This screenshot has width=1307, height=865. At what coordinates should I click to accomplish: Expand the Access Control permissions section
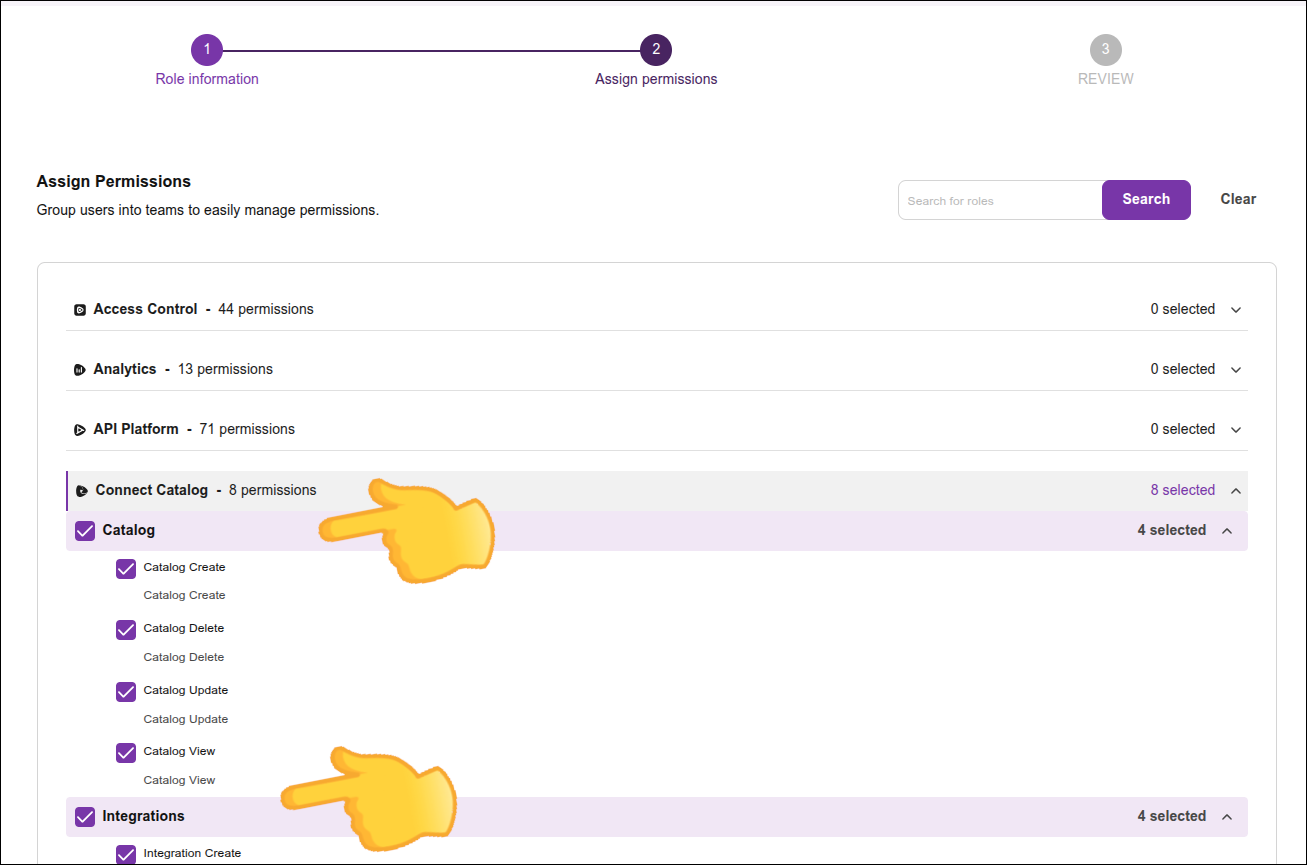coord(1236,309)
